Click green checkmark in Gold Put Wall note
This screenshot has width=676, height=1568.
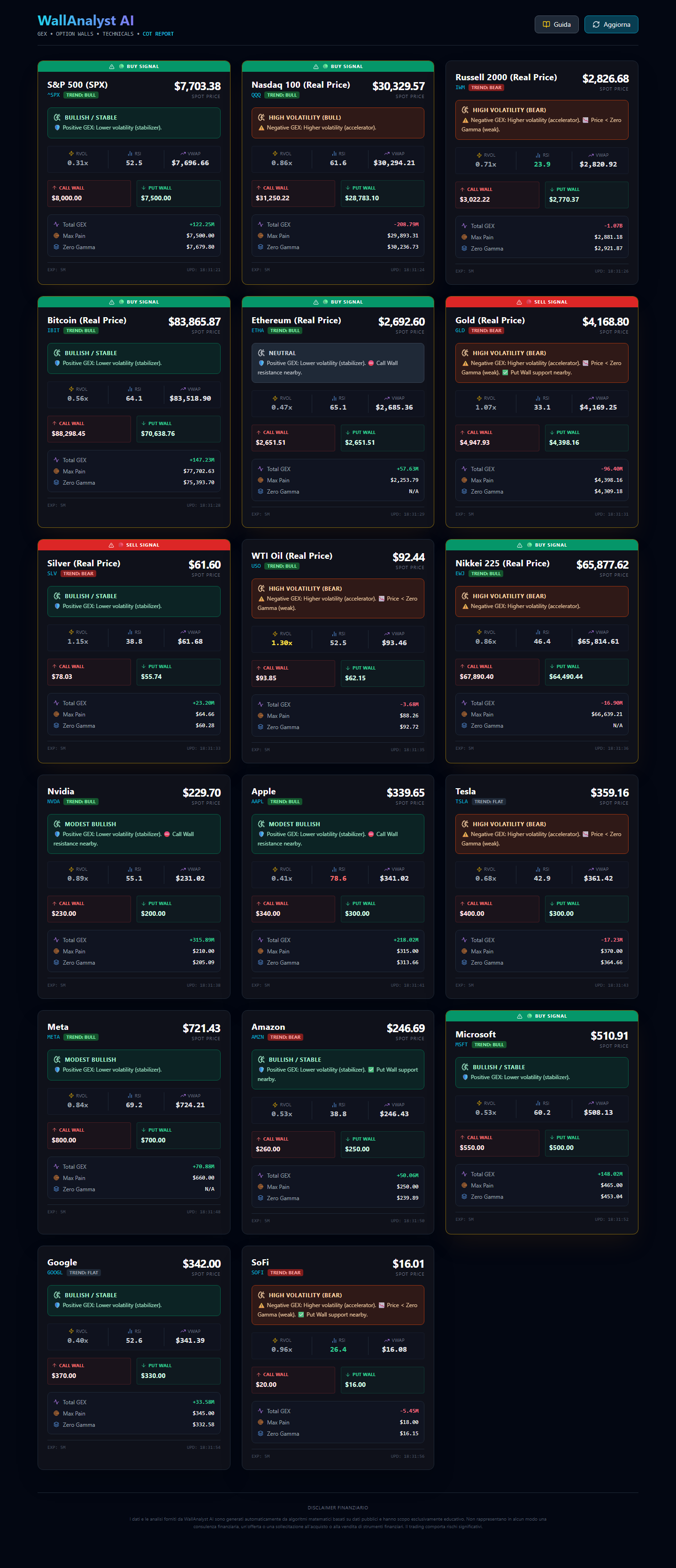point(505,373)
